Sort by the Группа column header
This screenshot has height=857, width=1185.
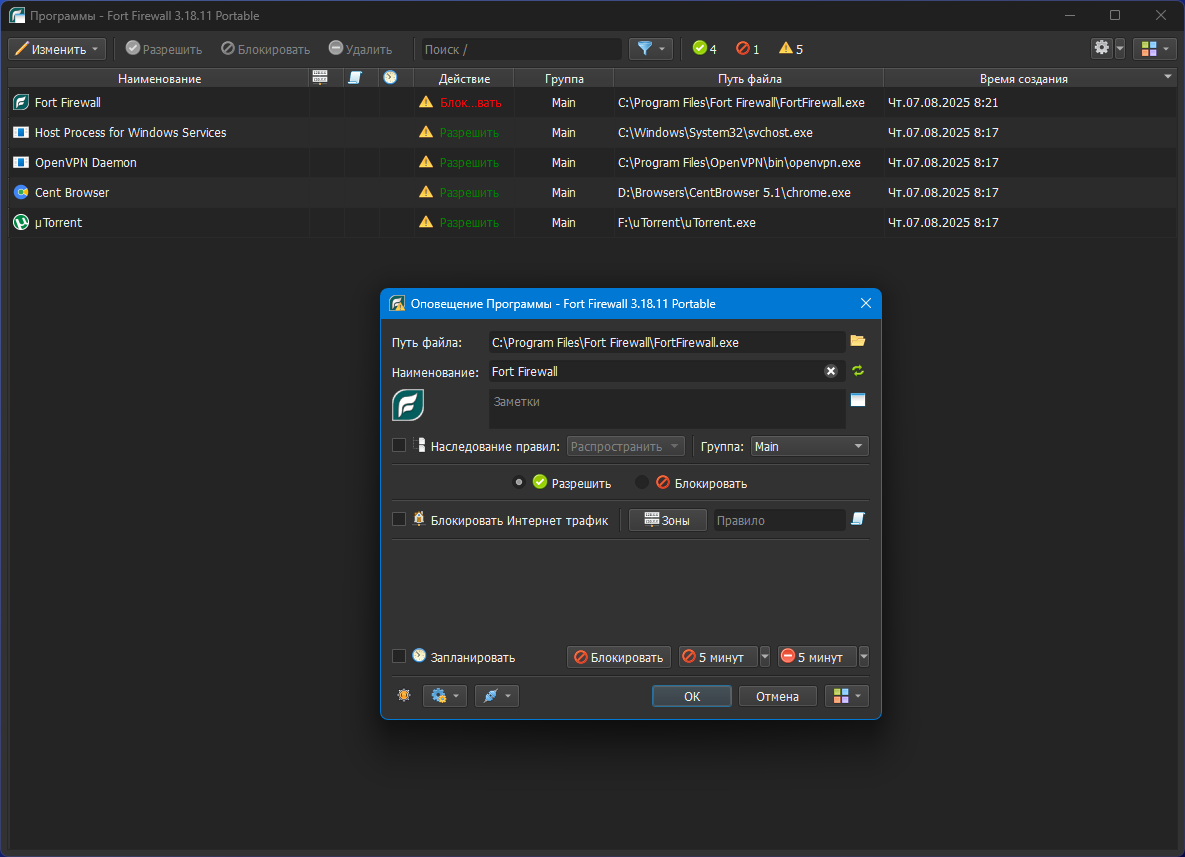click(564, 78)
